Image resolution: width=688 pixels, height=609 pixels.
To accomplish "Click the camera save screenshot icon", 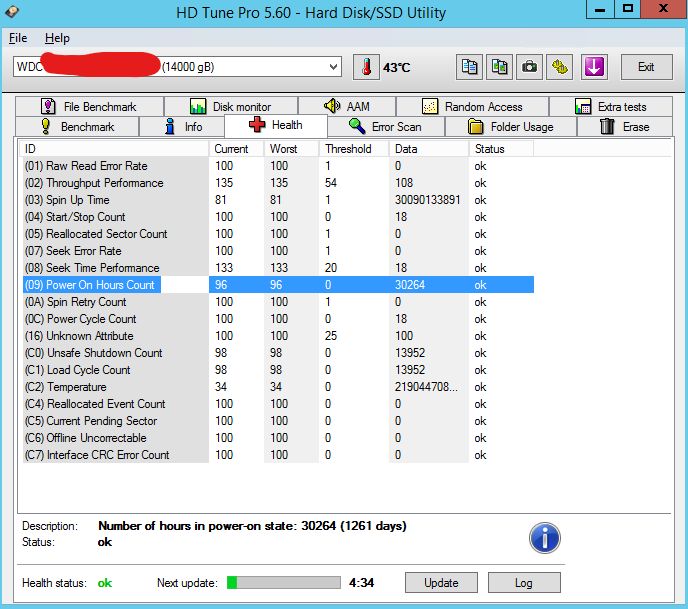I will (x=529, y=67).
